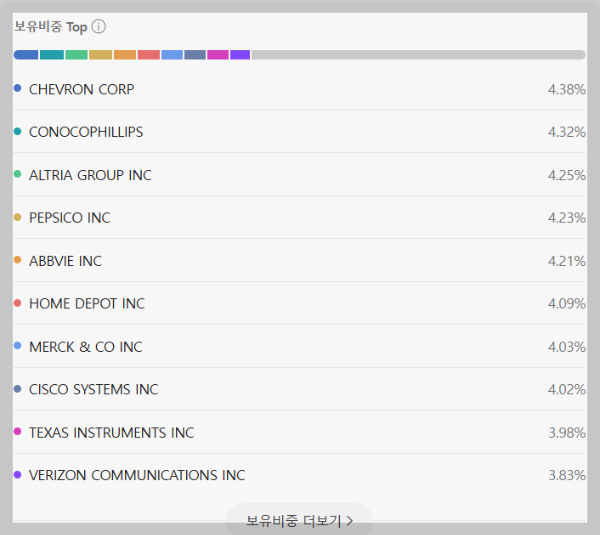The width and height of the screenshot is (600, 535).
Task: Click the tan dot beside PepsiCo
Action: pos(17,217)
